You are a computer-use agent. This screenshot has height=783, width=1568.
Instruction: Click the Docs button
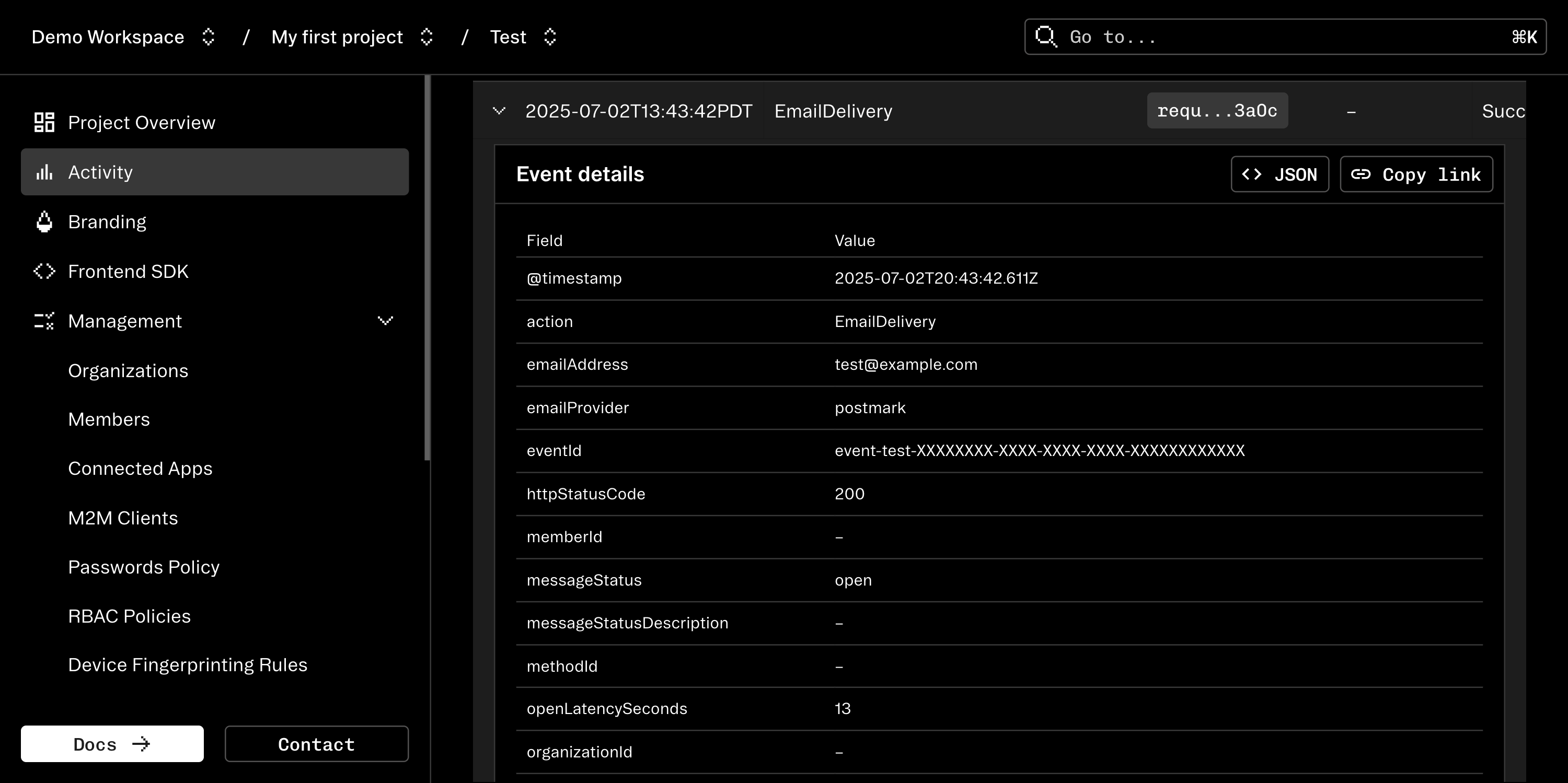coord(112,743)
